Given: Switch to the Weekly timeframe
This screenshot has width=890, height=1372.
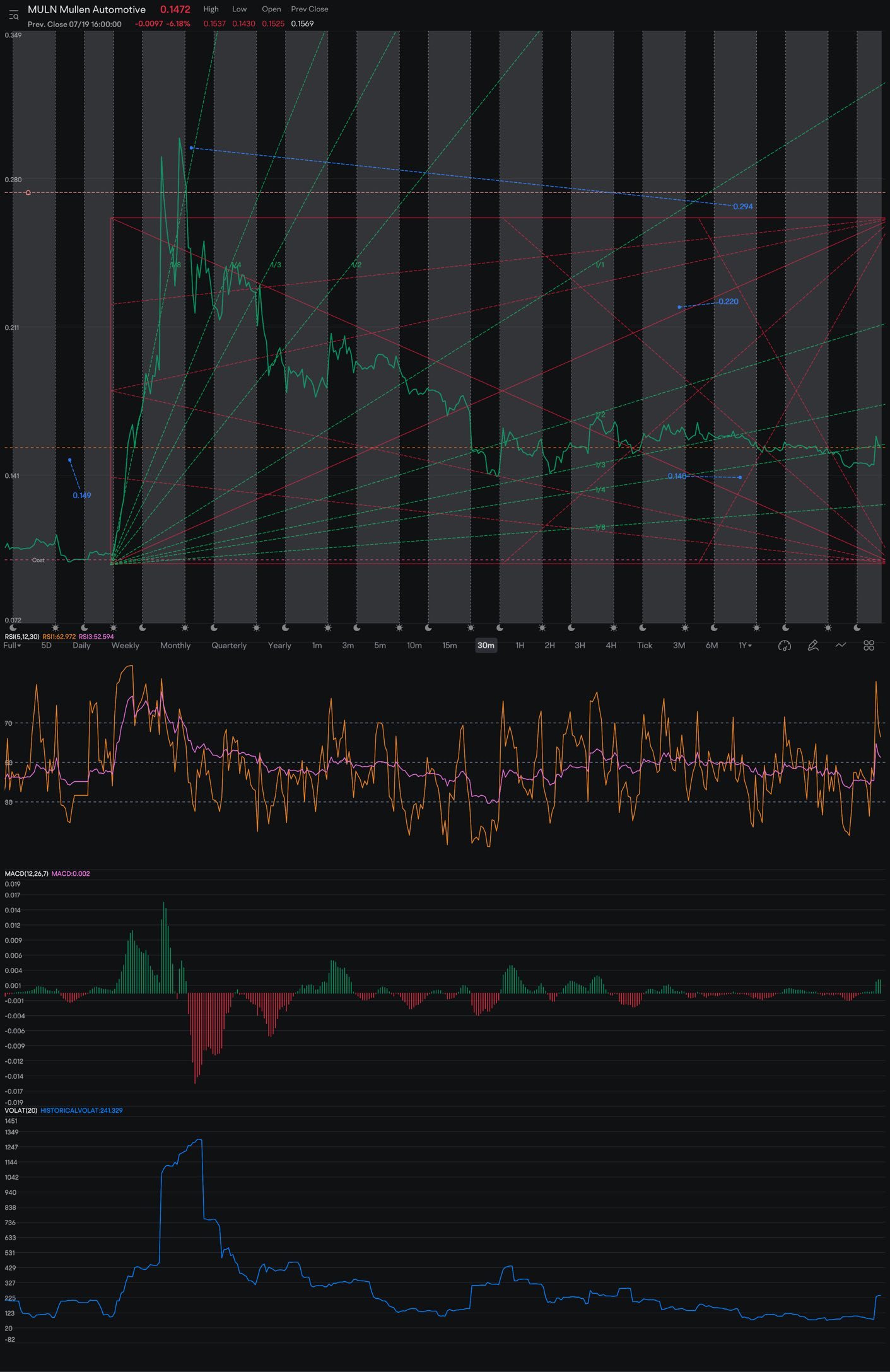Looking at the screenshot, I should point(126,646).
